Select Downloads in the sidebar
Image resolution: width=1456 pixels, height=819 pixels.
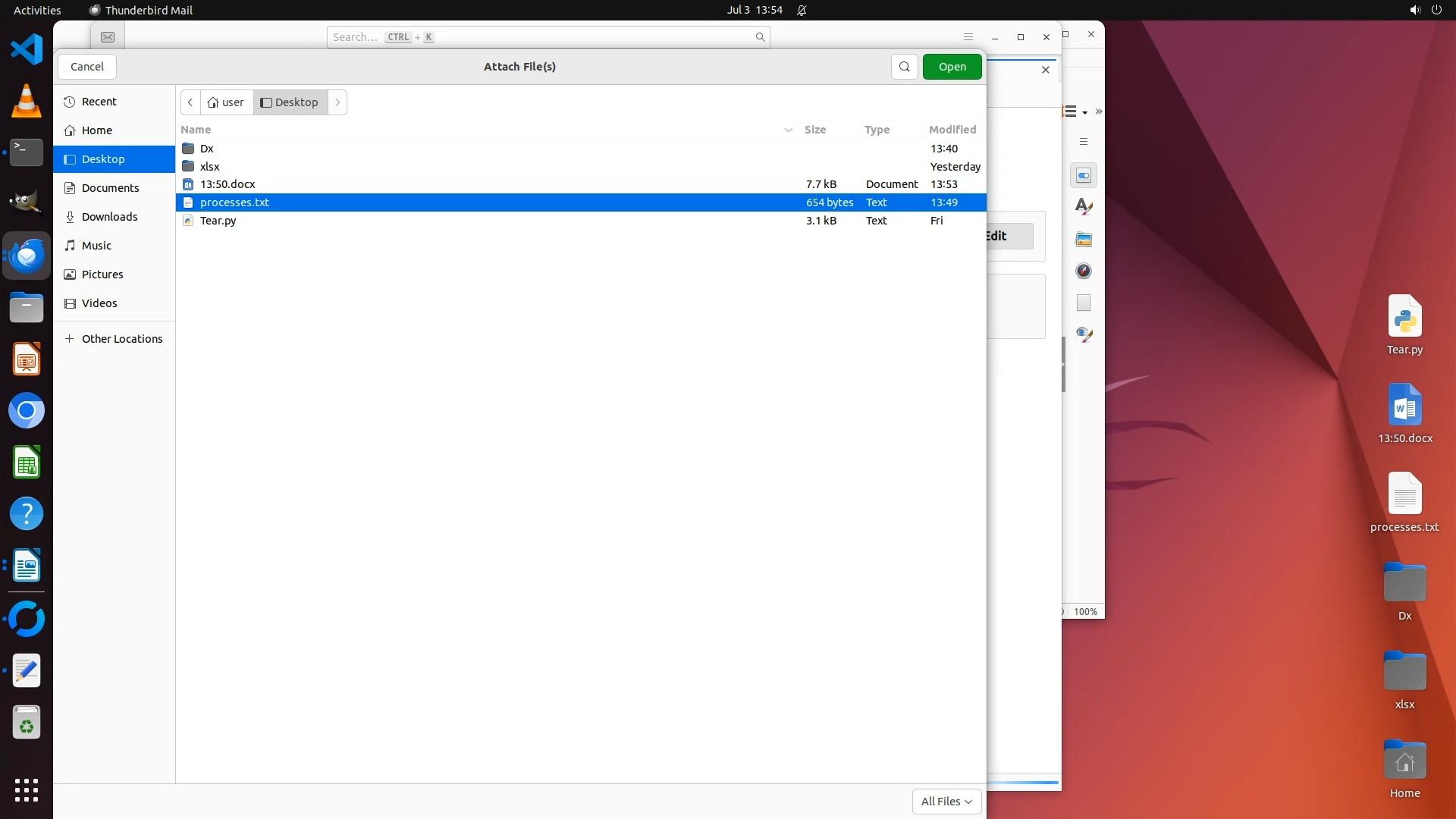109,217
